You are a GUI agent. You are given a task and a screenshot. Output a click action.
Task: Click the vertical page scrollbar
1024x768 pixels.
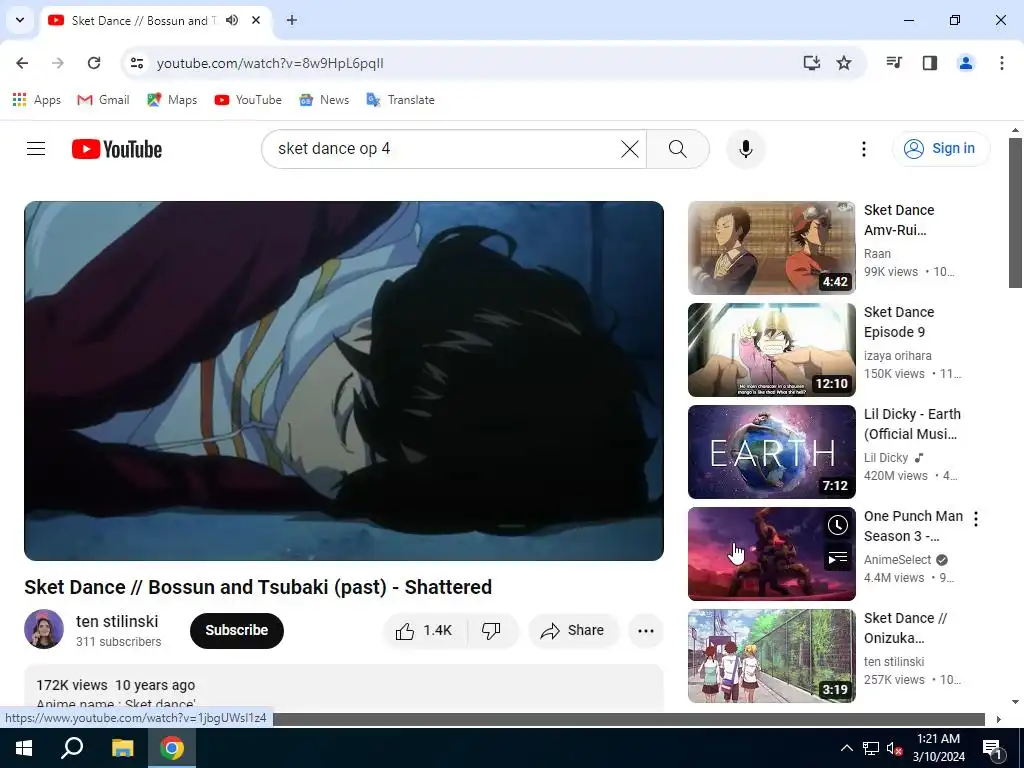[1015, 212]
